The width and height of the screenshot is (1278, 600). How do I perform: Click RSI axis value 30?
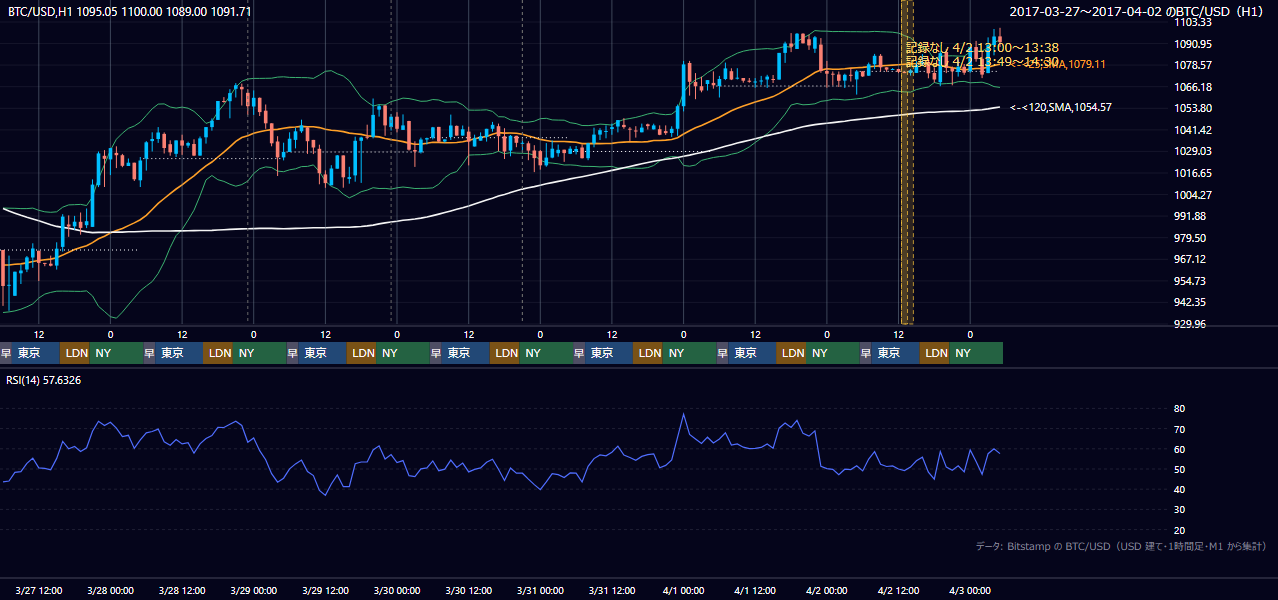(1179, 510)
